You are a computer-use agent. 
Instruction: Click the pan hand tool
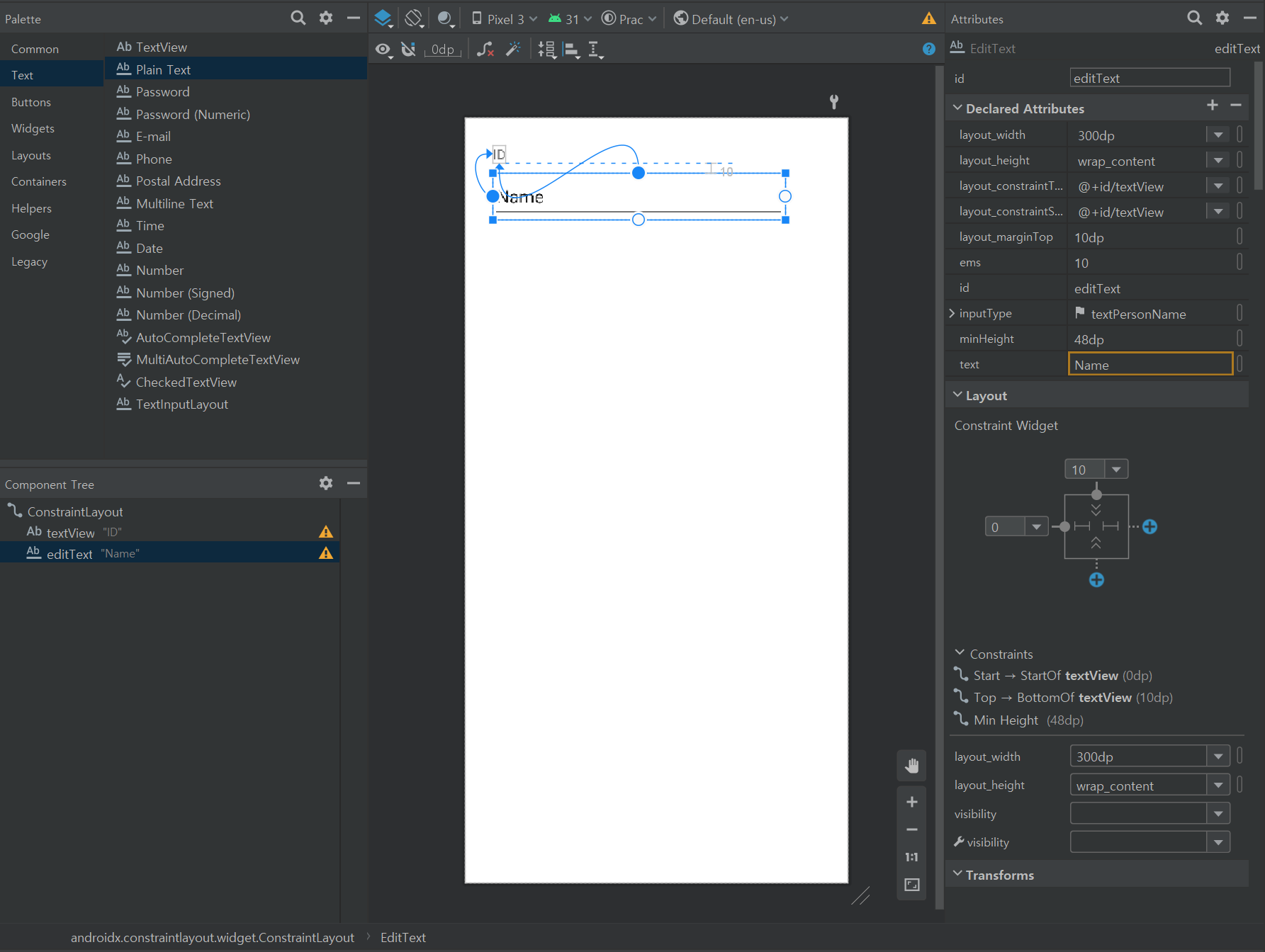tap(911, 766)
